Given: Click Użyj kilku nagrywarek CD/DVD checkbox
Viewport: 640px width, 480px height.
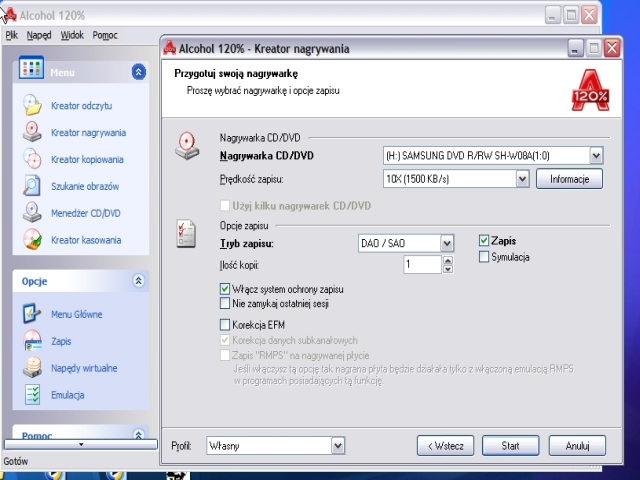Looking at the screenshot, I should (x=224, y=205).
